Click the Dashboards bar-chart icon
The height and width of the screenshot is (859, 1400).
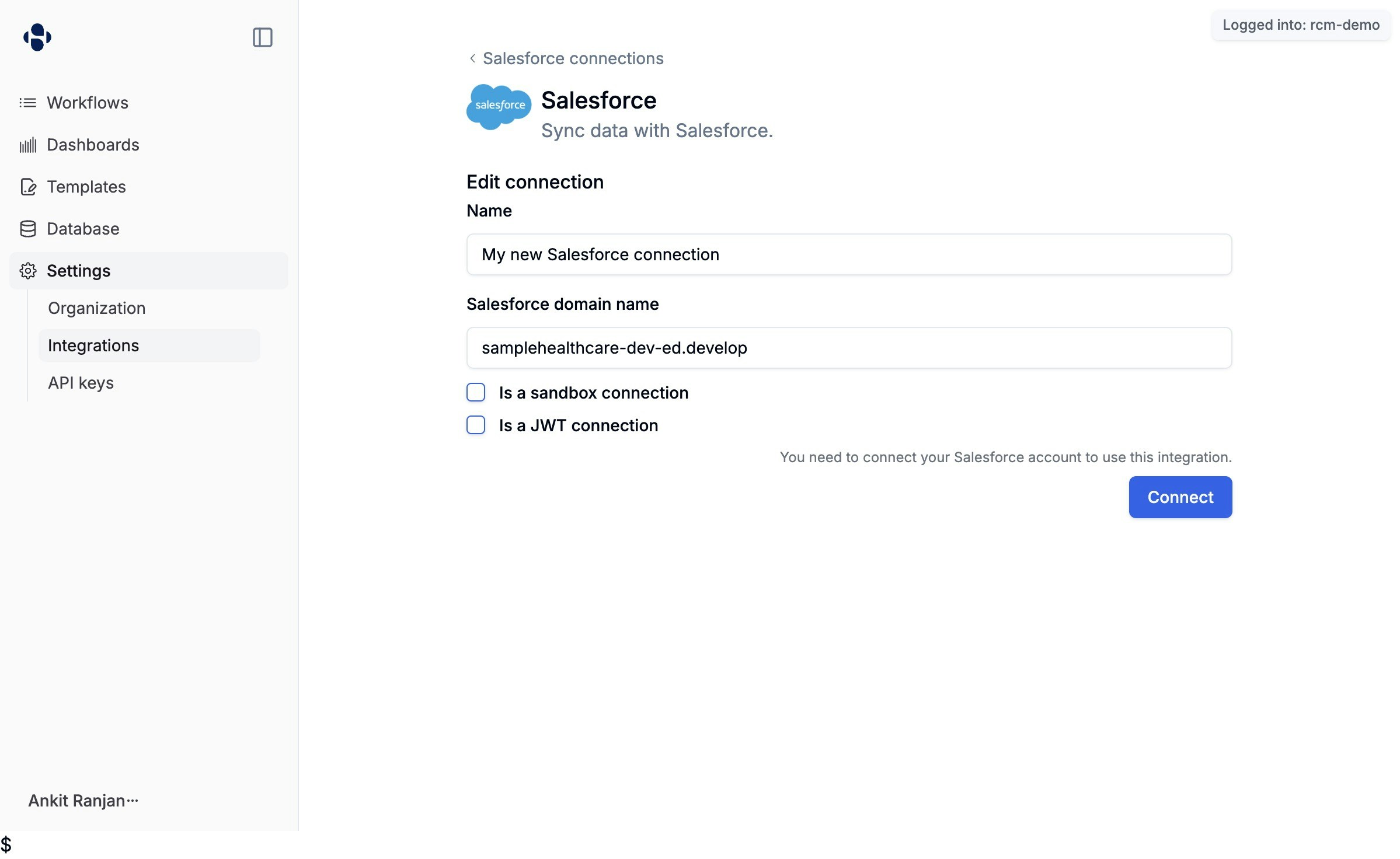tap(27, 144)
